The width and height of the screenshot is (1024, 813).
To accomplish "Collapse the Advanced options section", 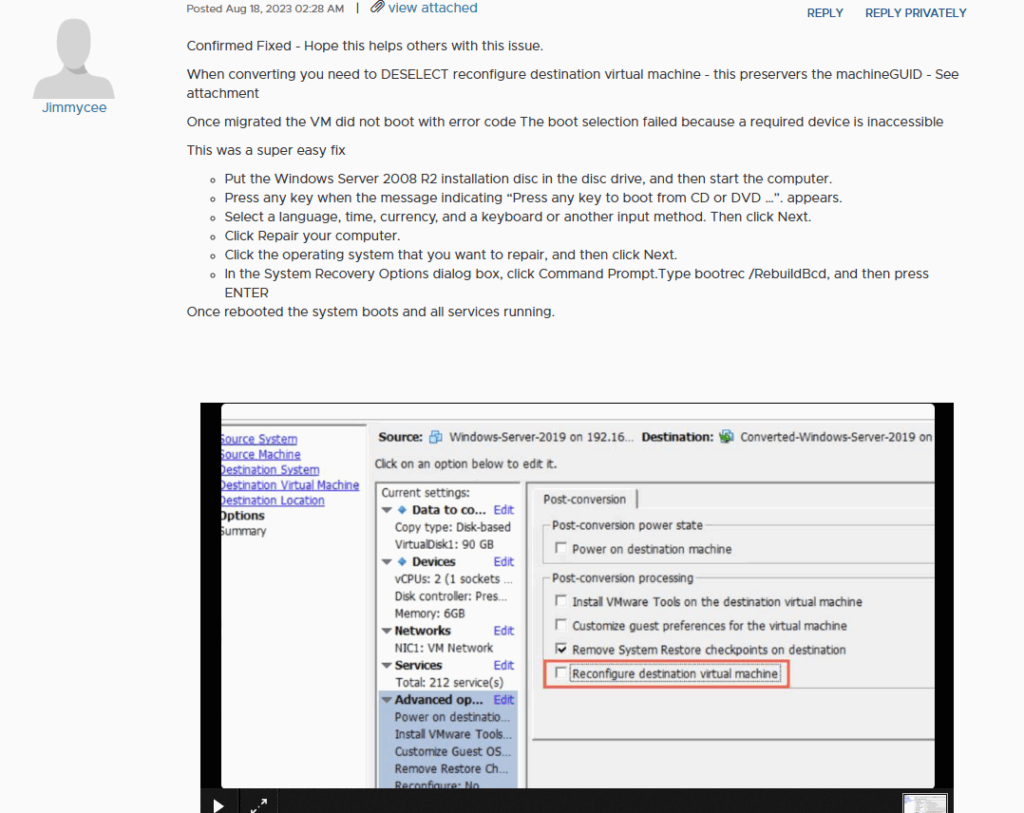I will pyautogui.click(x=386, y=700).
